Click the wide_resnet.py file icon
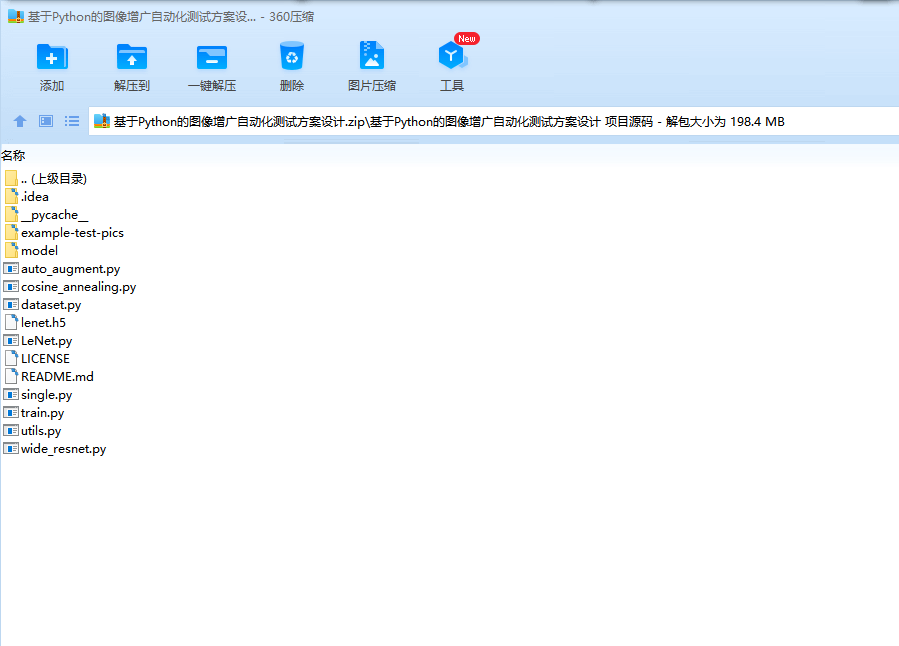Image resolution: width=899 pixels, height=646 pixels. coord(11,448)
